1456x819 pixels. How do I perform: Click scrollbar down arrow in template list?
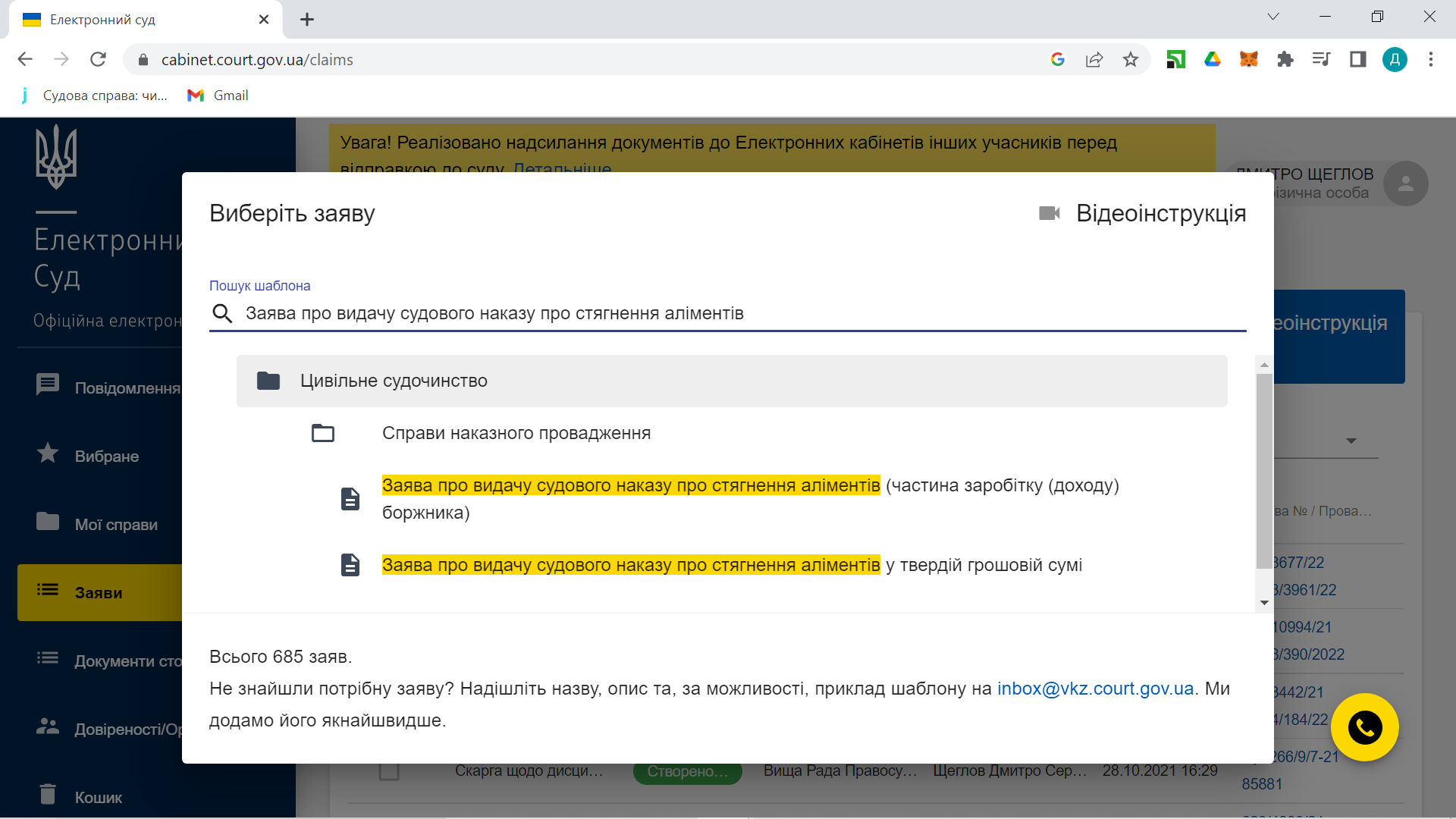(x=1264, y=603)
